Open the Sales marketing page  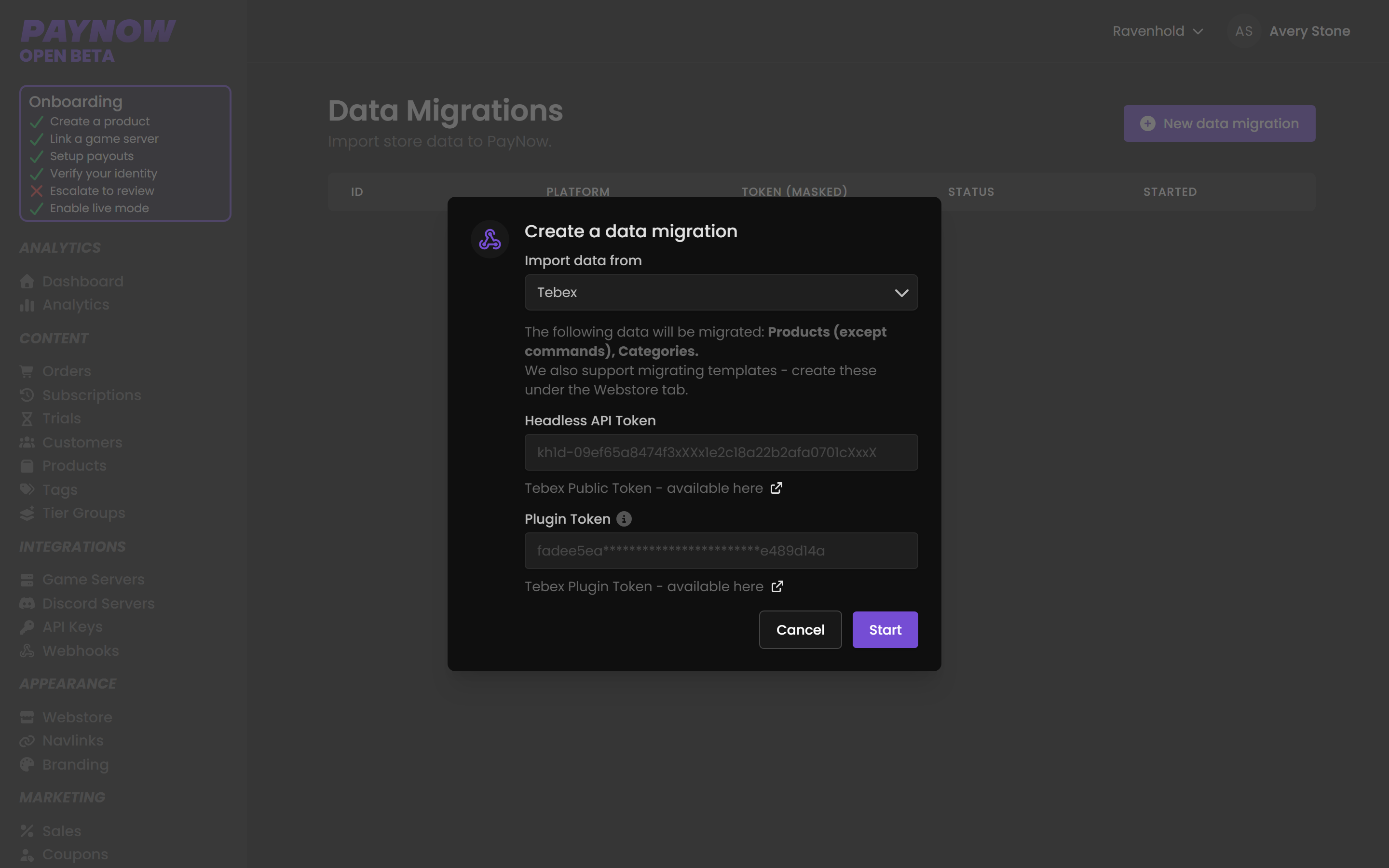[x=61, y=831]
